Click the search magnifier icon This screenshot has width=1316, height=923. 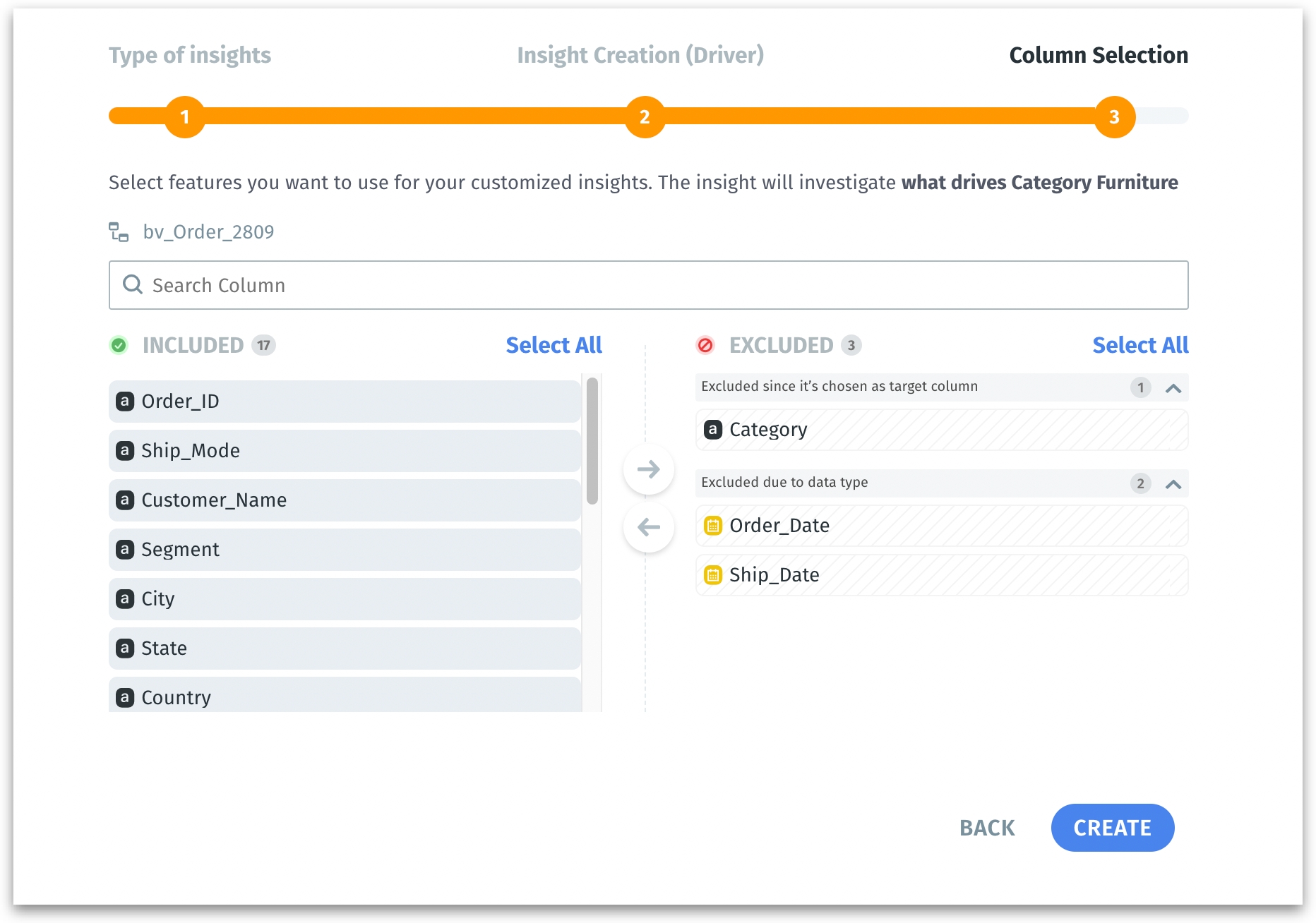[x=133, y=285]
